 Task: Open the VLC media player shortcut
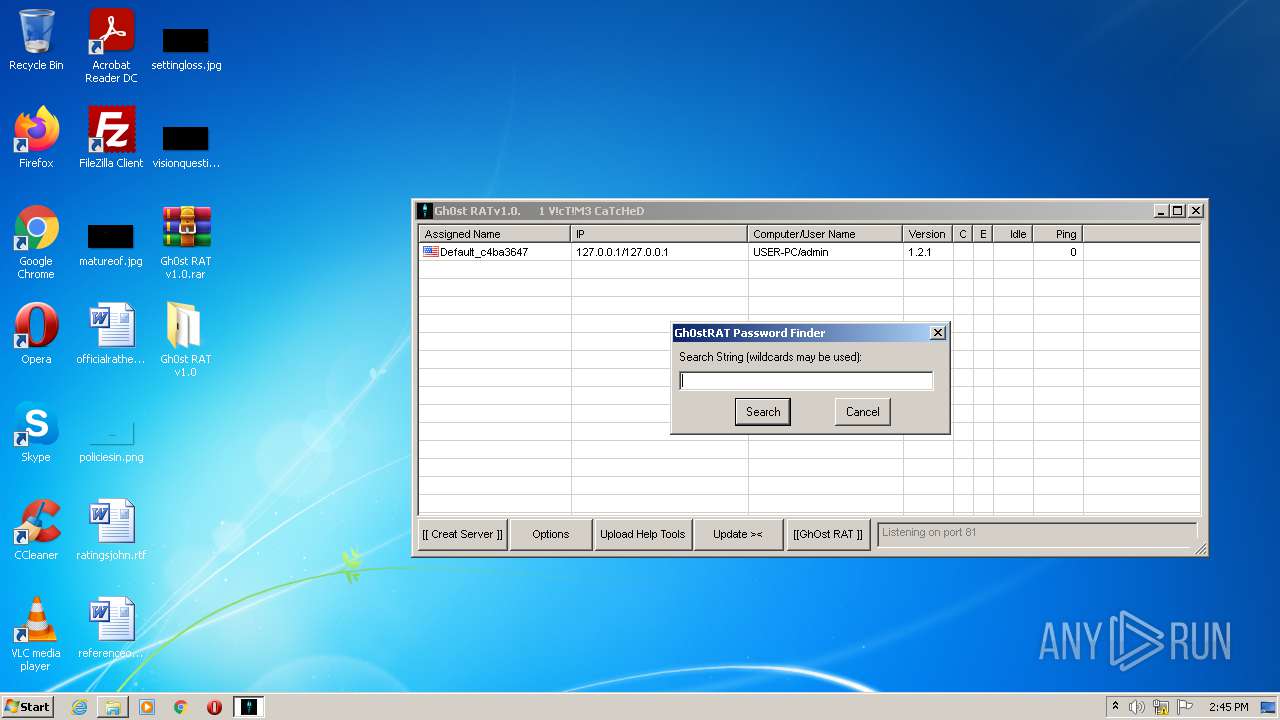[x=36, y=634]
